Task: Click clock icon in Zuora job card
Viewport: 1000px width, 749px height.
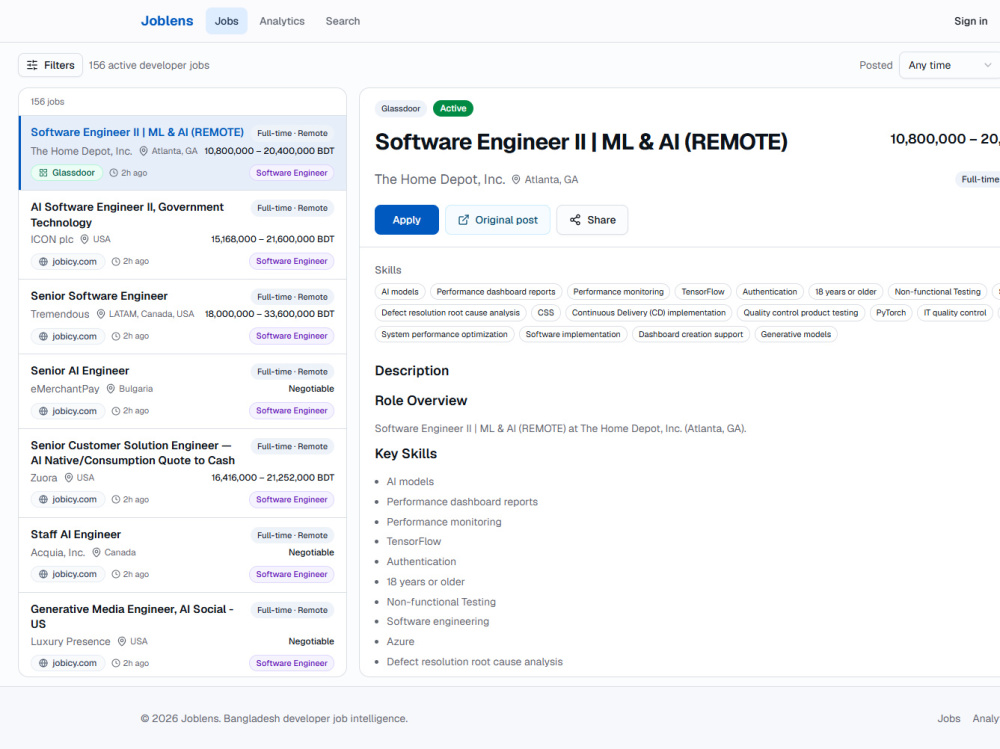Action: click(x=116, y=500)
